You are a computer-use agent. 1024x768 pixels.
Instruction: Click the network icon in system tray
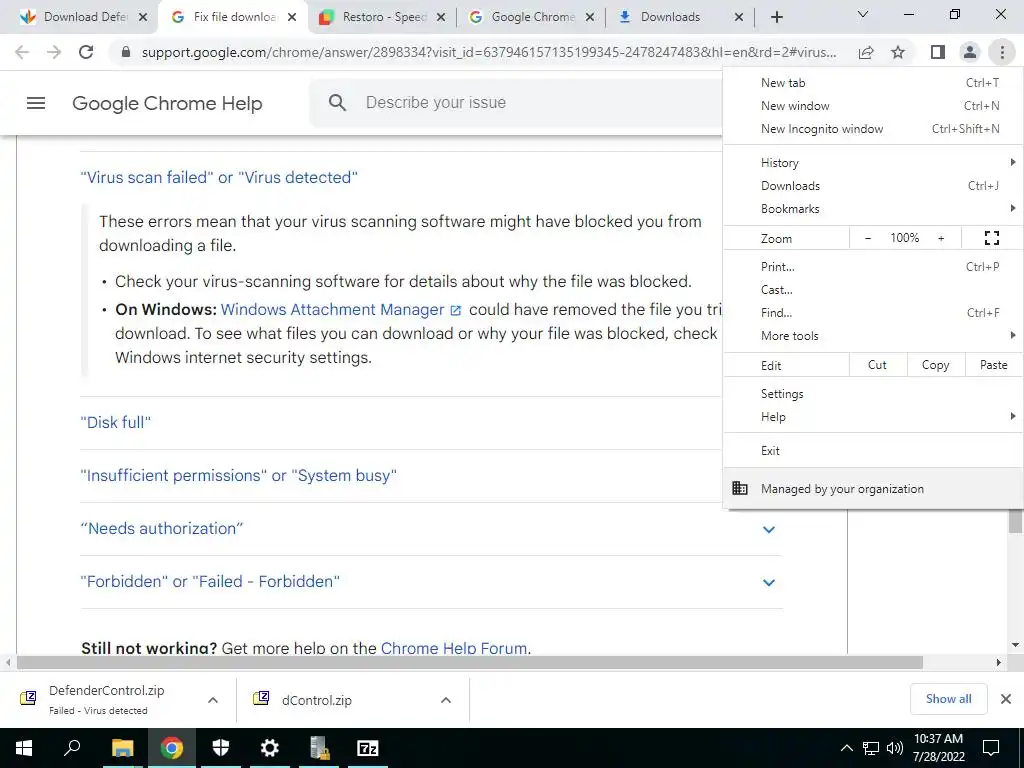coord(871,748)
